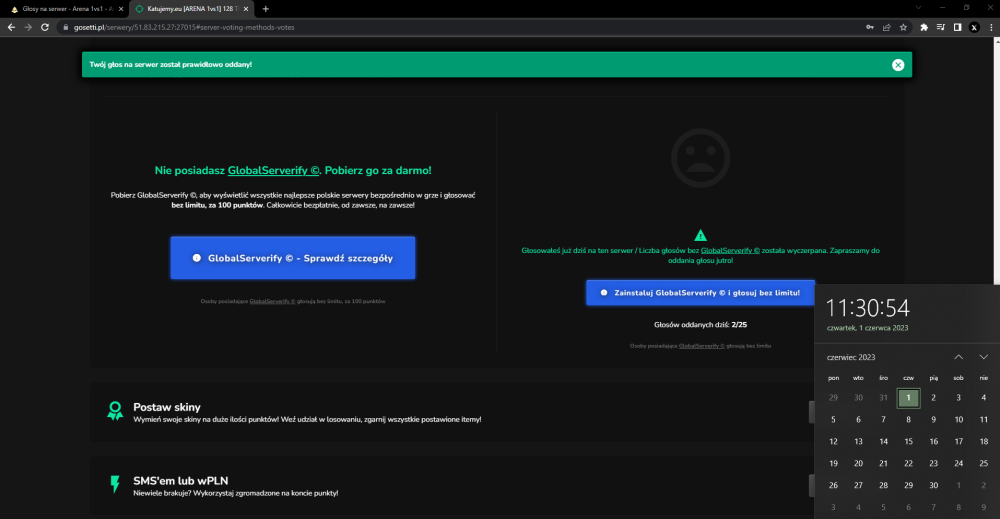Open the saved passwords key icon
The image size is (1000, 519).
pos(870,27)
